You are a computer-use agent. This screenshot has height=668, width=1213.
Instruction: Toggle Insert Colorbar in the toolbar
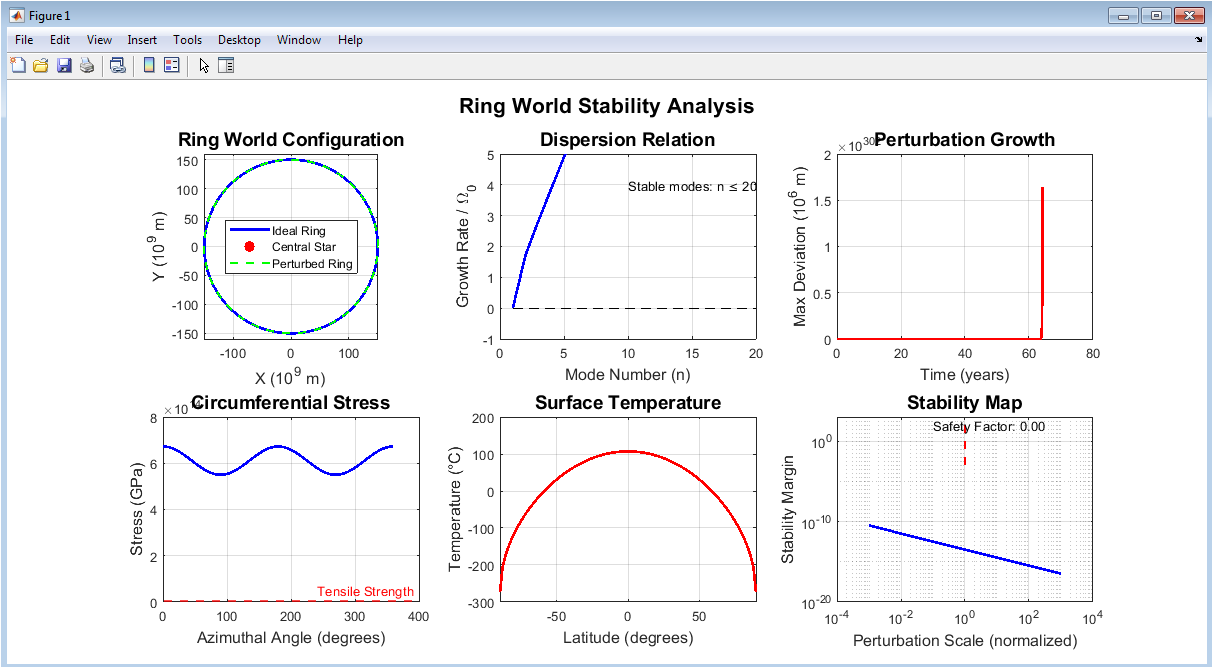(149, 66)
